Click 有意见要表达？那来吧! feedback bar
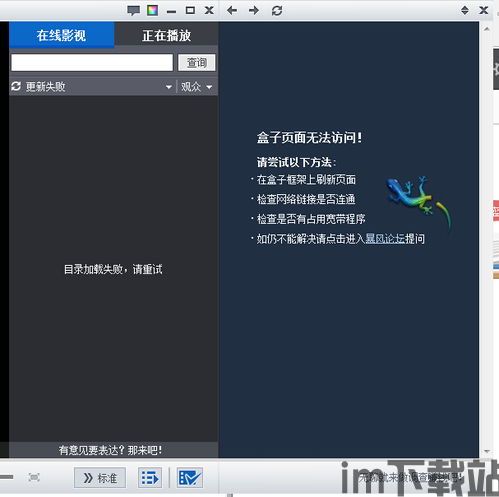The height and width of the screenshot is (497, 499). [x=110, y=450]
